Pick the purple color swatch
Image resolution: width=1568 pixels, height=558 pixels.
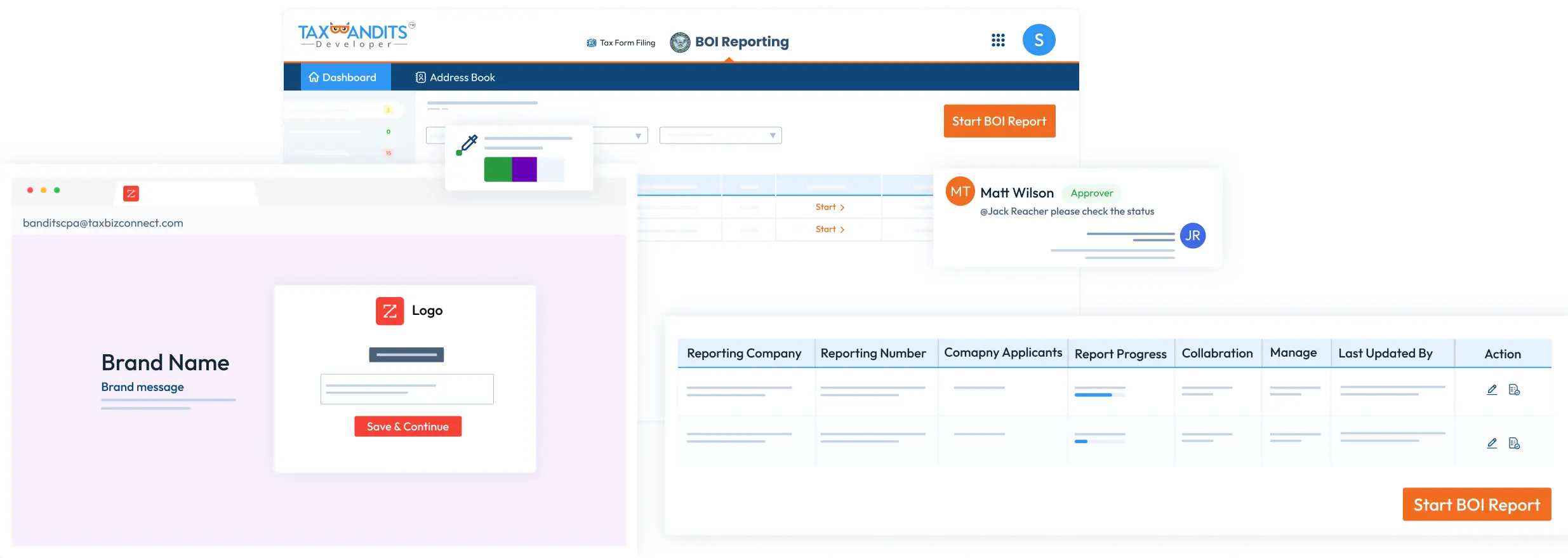524,169
